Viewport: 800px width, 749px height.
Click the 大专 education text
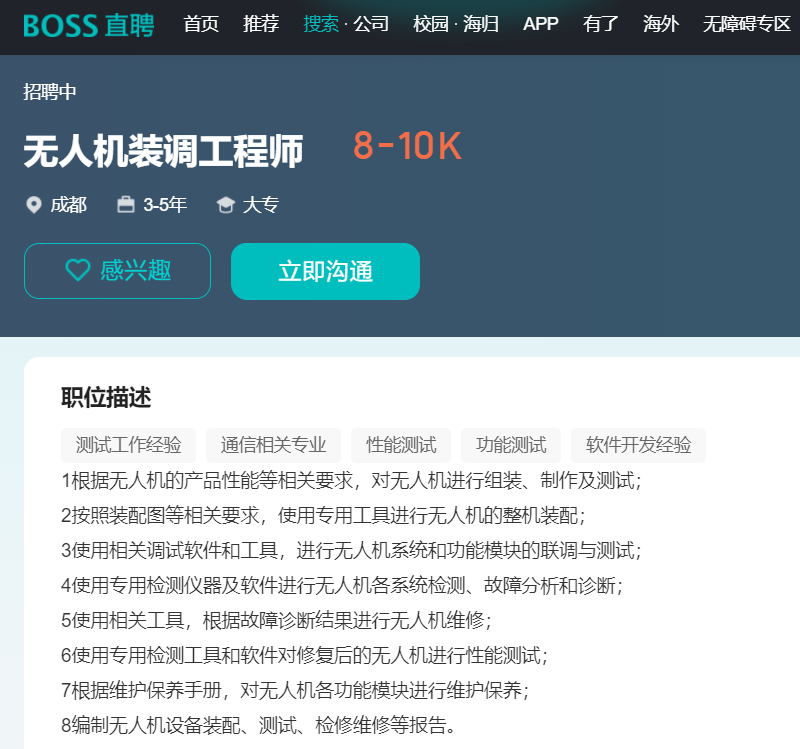pos(261,205)
